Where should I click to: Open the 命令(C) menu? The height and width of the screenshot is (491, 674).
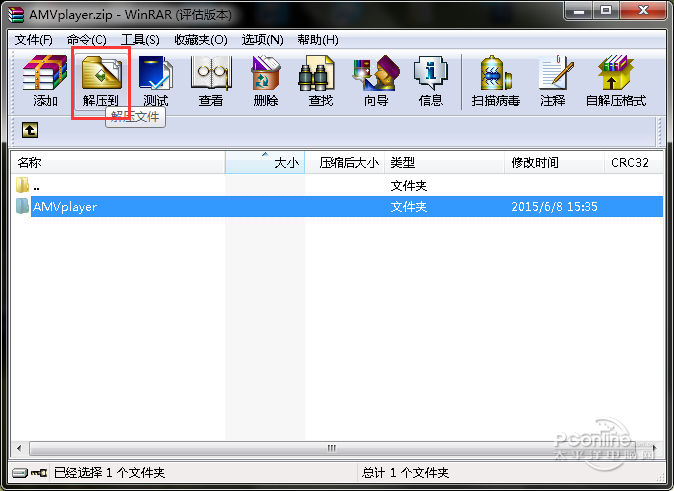tap(86, 40)
